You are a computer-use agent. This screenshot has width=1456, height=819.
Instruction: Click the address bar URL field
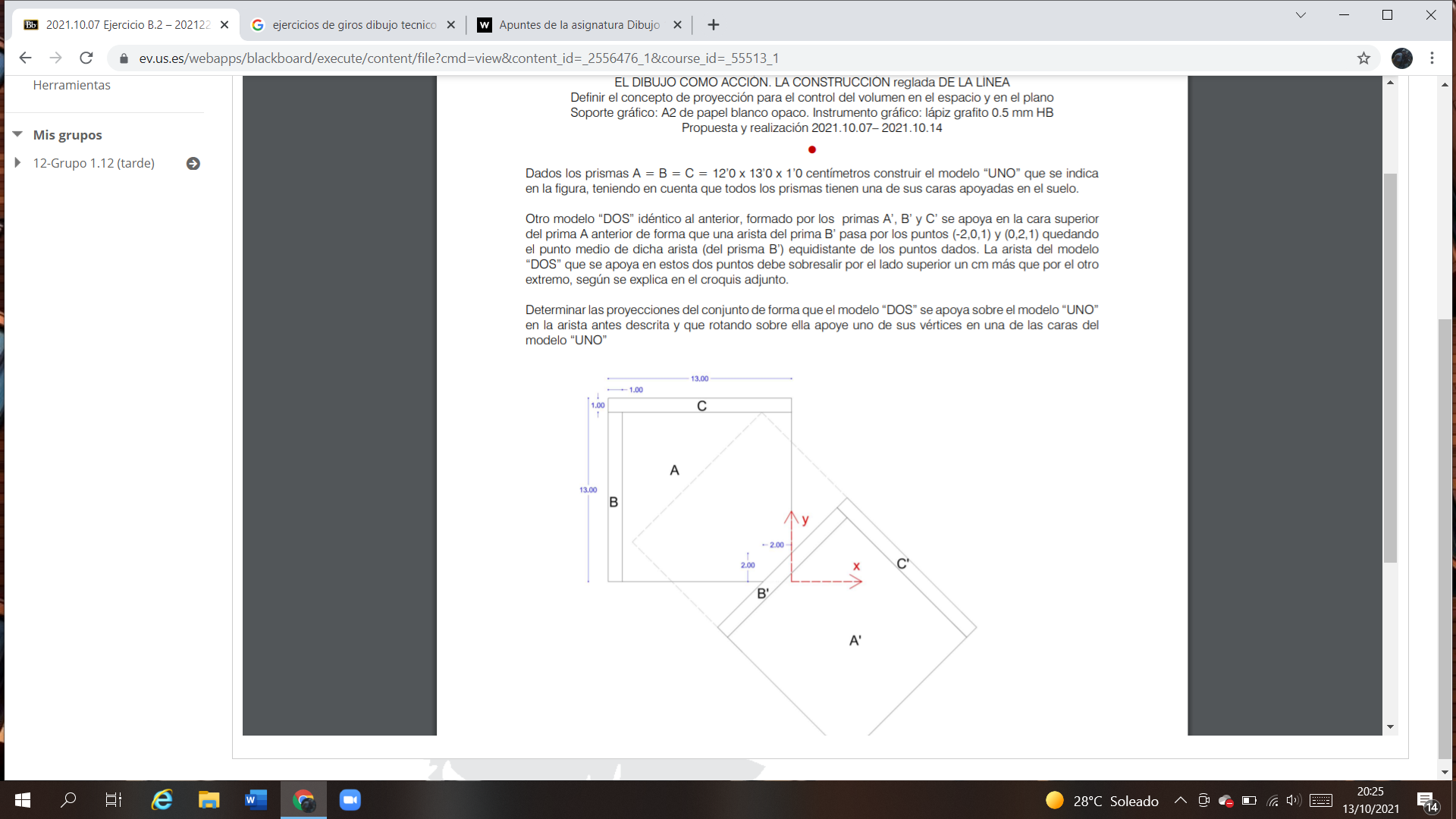pyautogui.click(x=743, y=58)
